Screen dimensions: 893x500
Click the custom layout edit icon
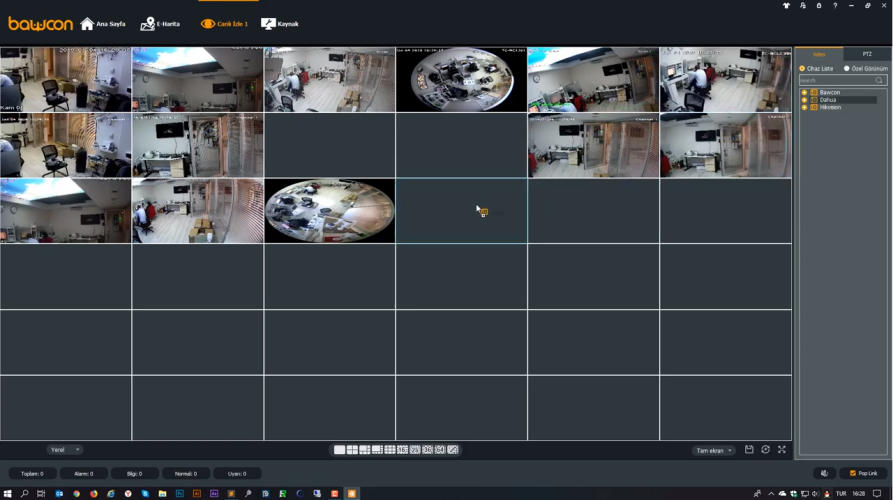[x=453, y=450]
